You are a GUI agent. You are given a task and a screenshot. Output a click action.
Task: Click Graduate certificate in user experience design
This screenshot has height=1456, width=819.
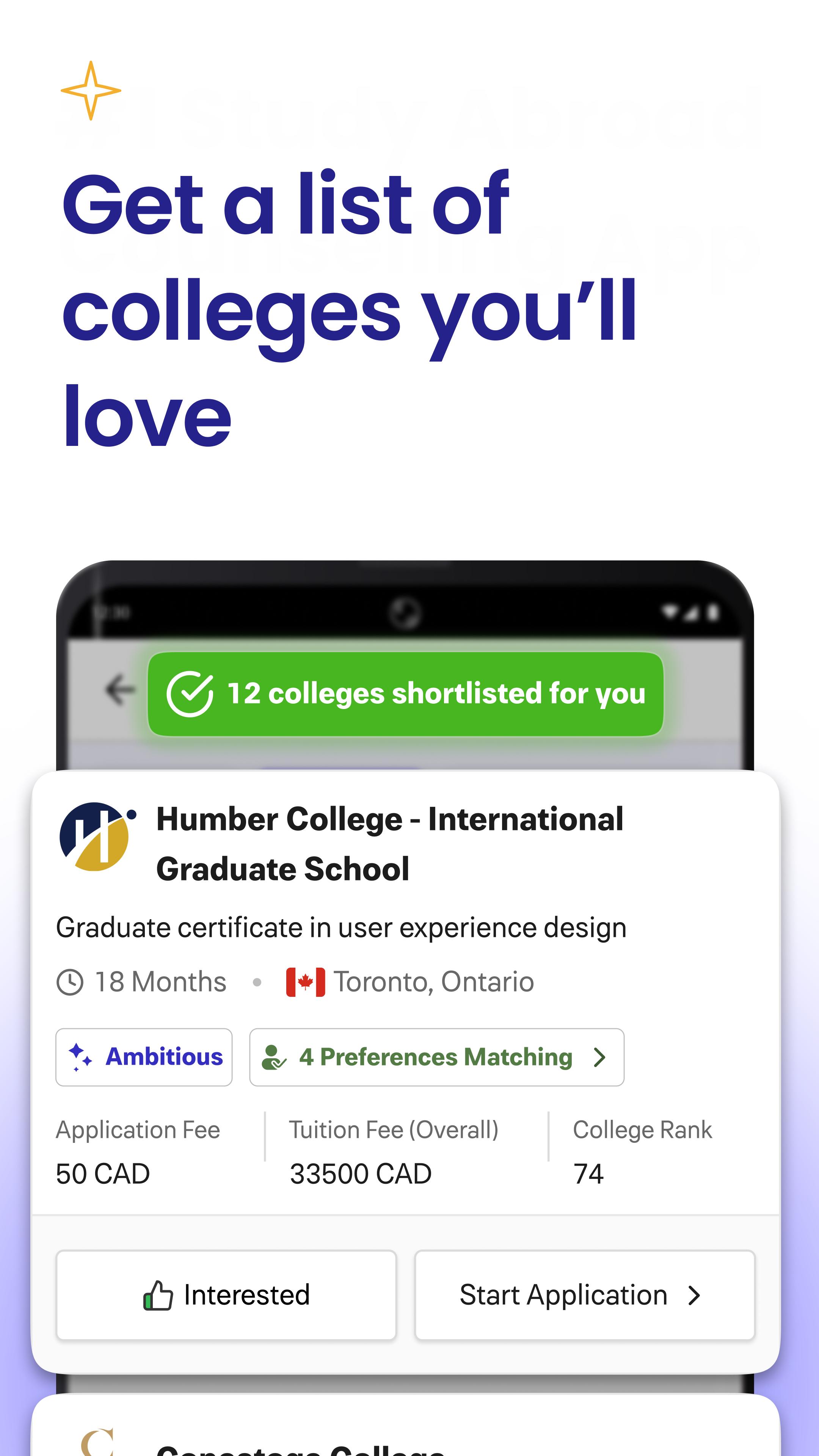[341, 927]
